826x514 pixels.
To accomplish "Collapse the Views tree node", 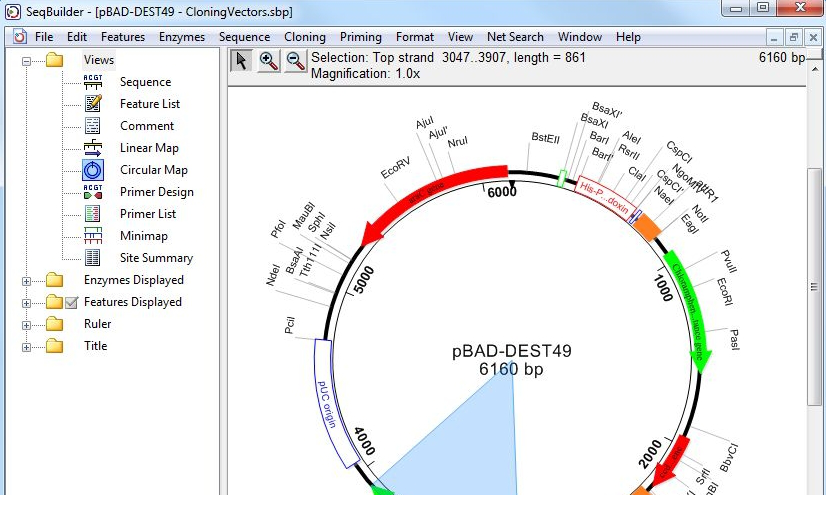I will click(x=26, y=61).
